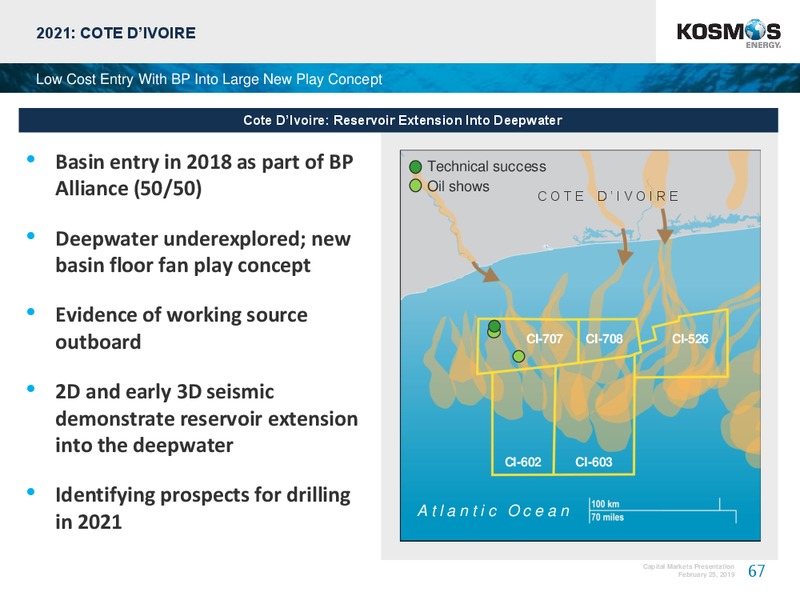Click the 'Oil shows' legend label
This screenshot has height=600, width=800.
(458, 186)
